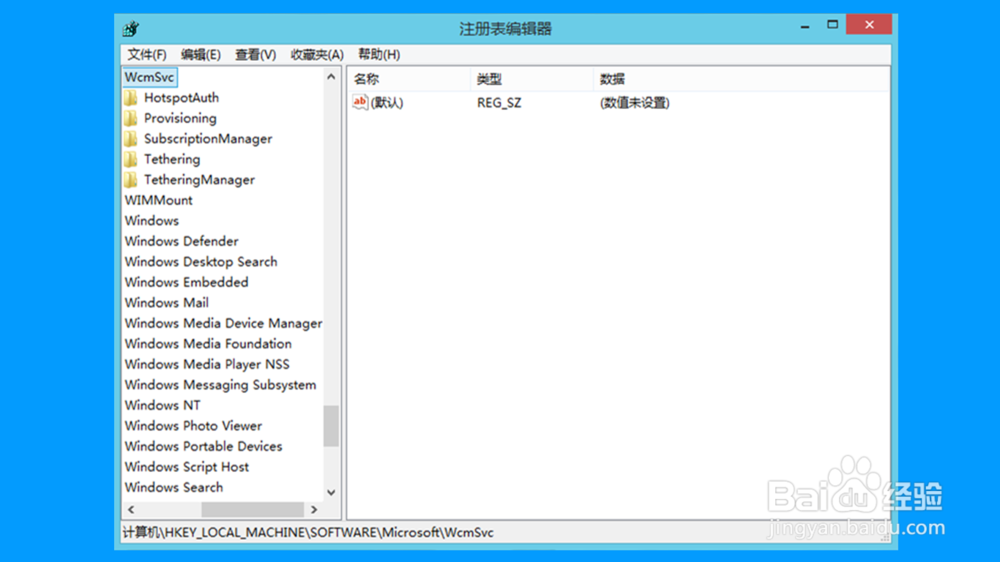Screen dimensions: 1000x562
Task: Select the Windows Mail key
Action: [x=166, y=302]
